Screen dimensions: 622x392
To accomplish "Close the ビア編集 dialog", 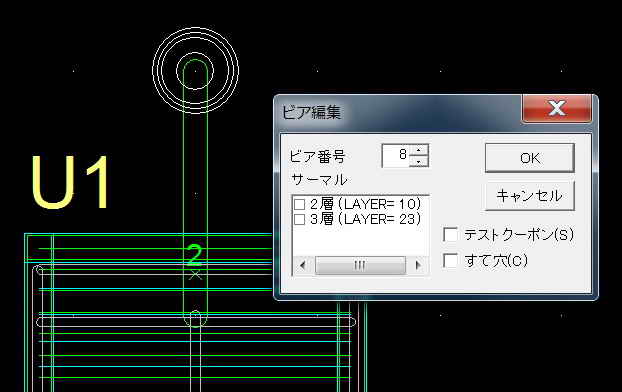I will [x=557, y=108].
